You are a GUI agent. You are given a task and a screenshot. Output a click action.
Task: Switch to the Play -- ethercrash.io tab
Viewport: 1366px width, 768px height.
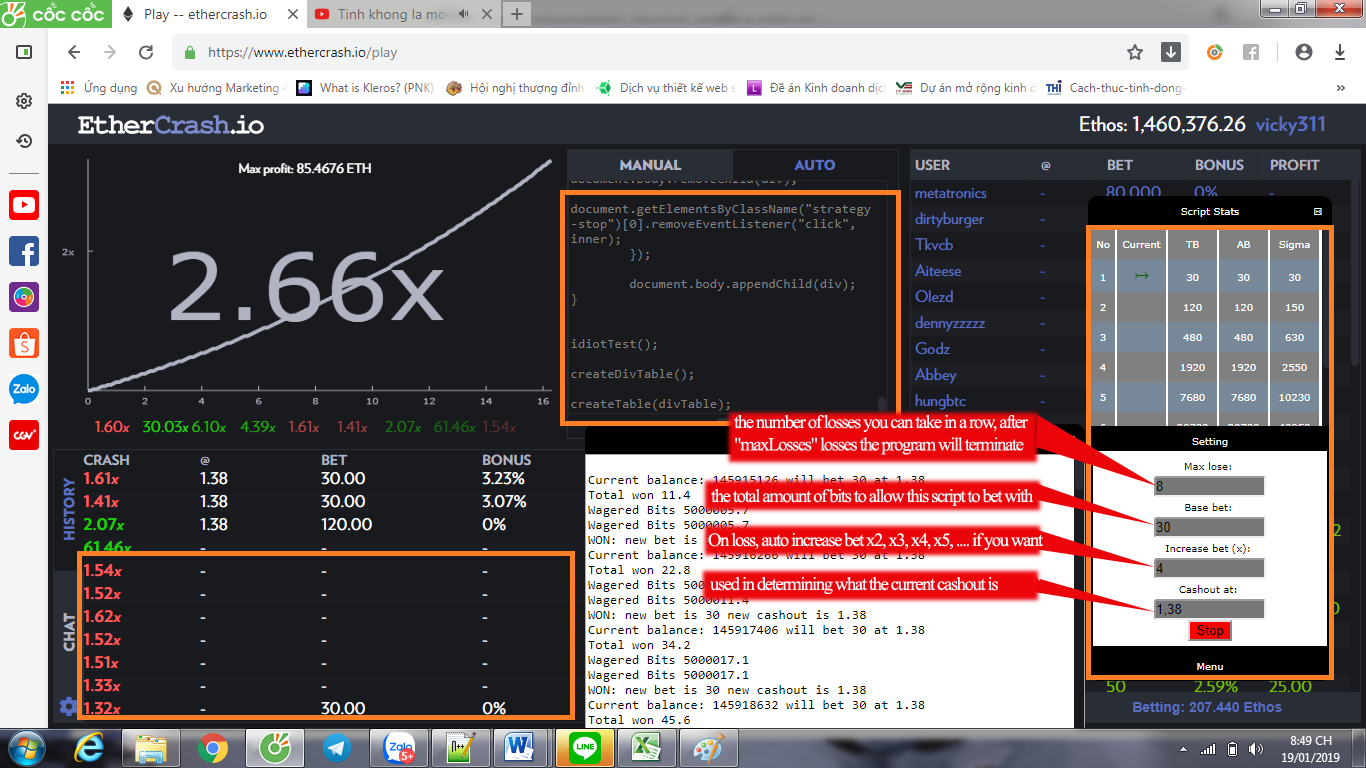209,14
